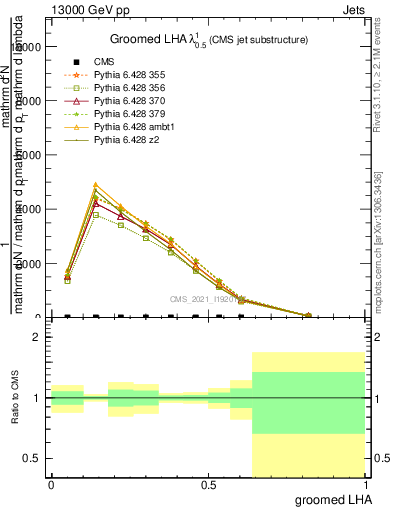Click the Pythia 6.428 370 triangle marker

point(76,101)
